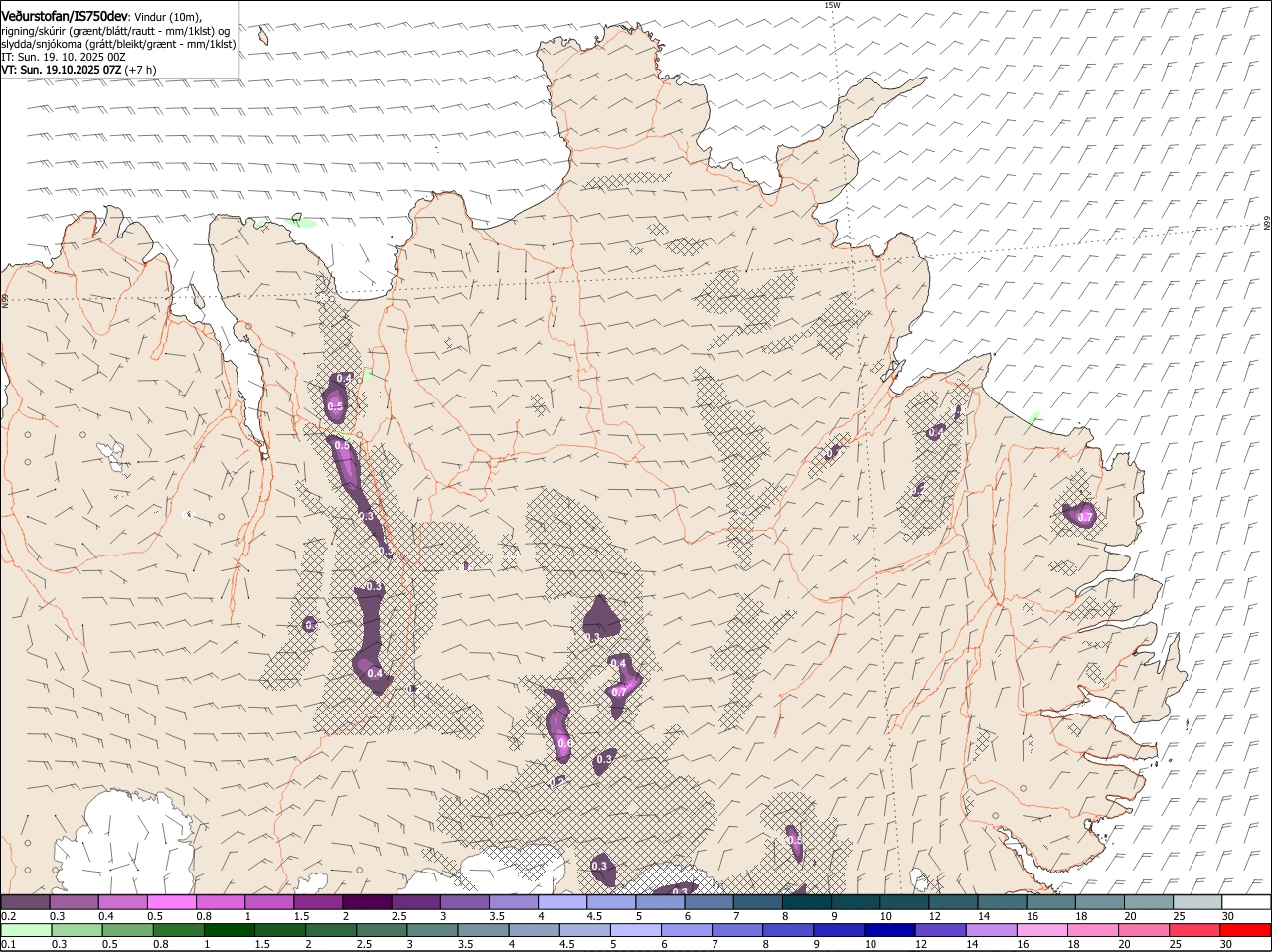Select rain scale swatch between 2 and 2.5

pos(331,930)
